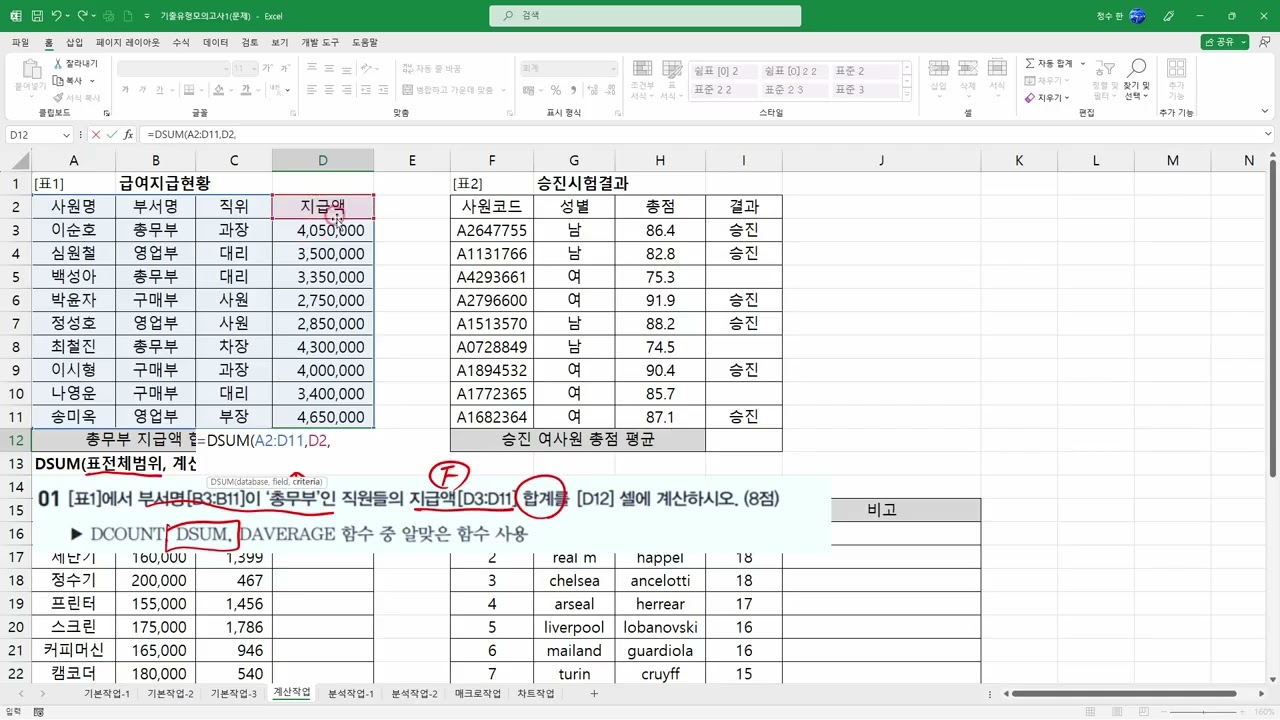Open the 분석작업-1 sheet tab
Viewport: 1280px width, 720px height.
tap(351, 693)
